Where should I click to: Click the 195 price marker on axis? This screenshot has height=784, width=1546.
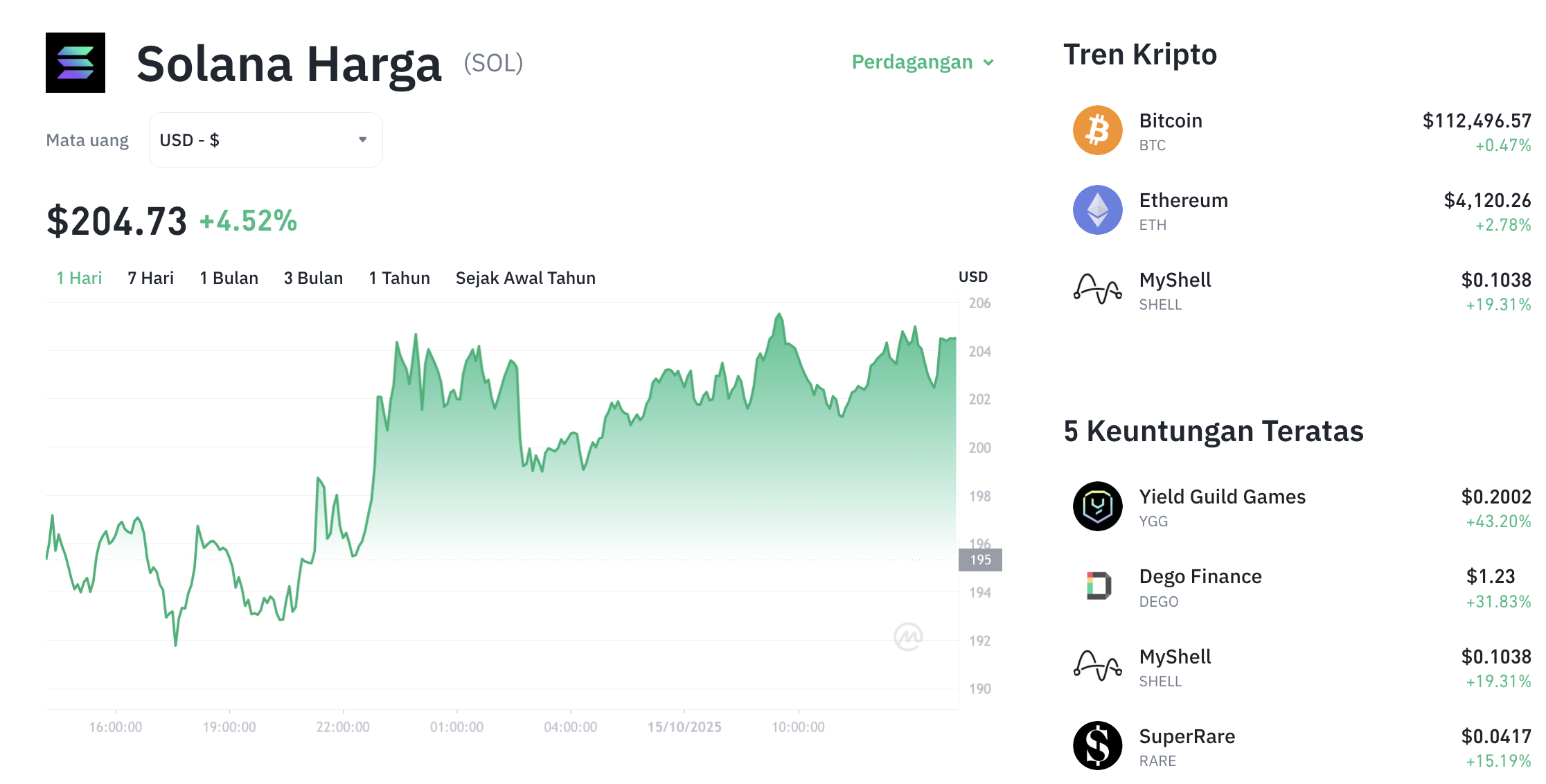(979, 560)
